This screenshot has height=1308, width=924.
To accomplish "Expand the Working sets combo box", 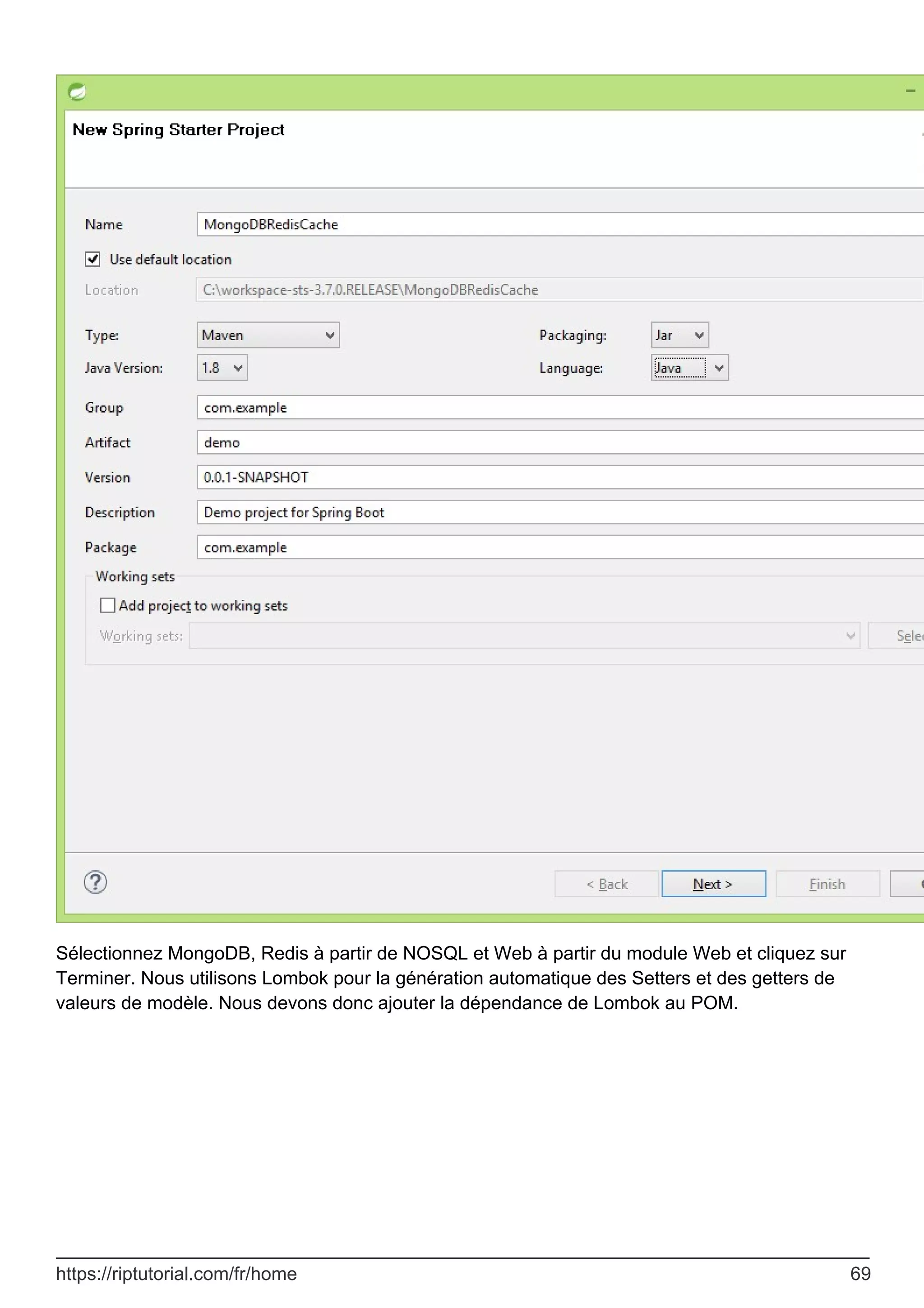I will pyautogui.click(x=524, y=636).
